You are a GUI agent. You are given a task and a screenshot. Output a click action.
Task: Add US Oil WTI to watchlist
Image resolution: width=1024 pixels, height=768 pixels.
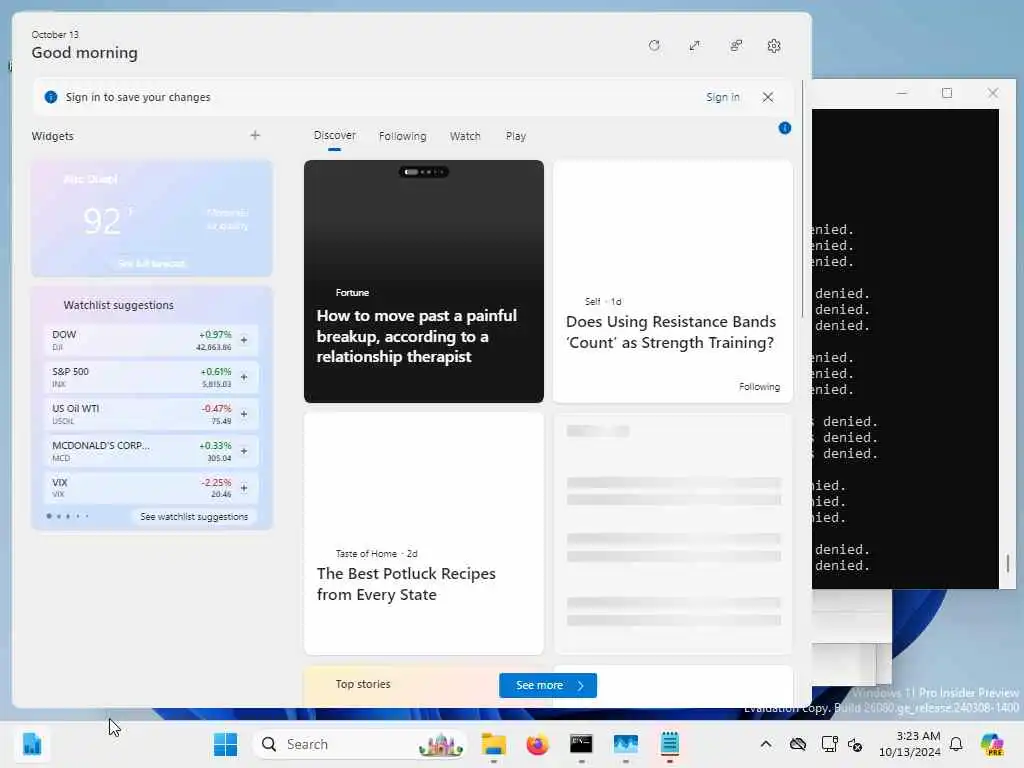244,414
